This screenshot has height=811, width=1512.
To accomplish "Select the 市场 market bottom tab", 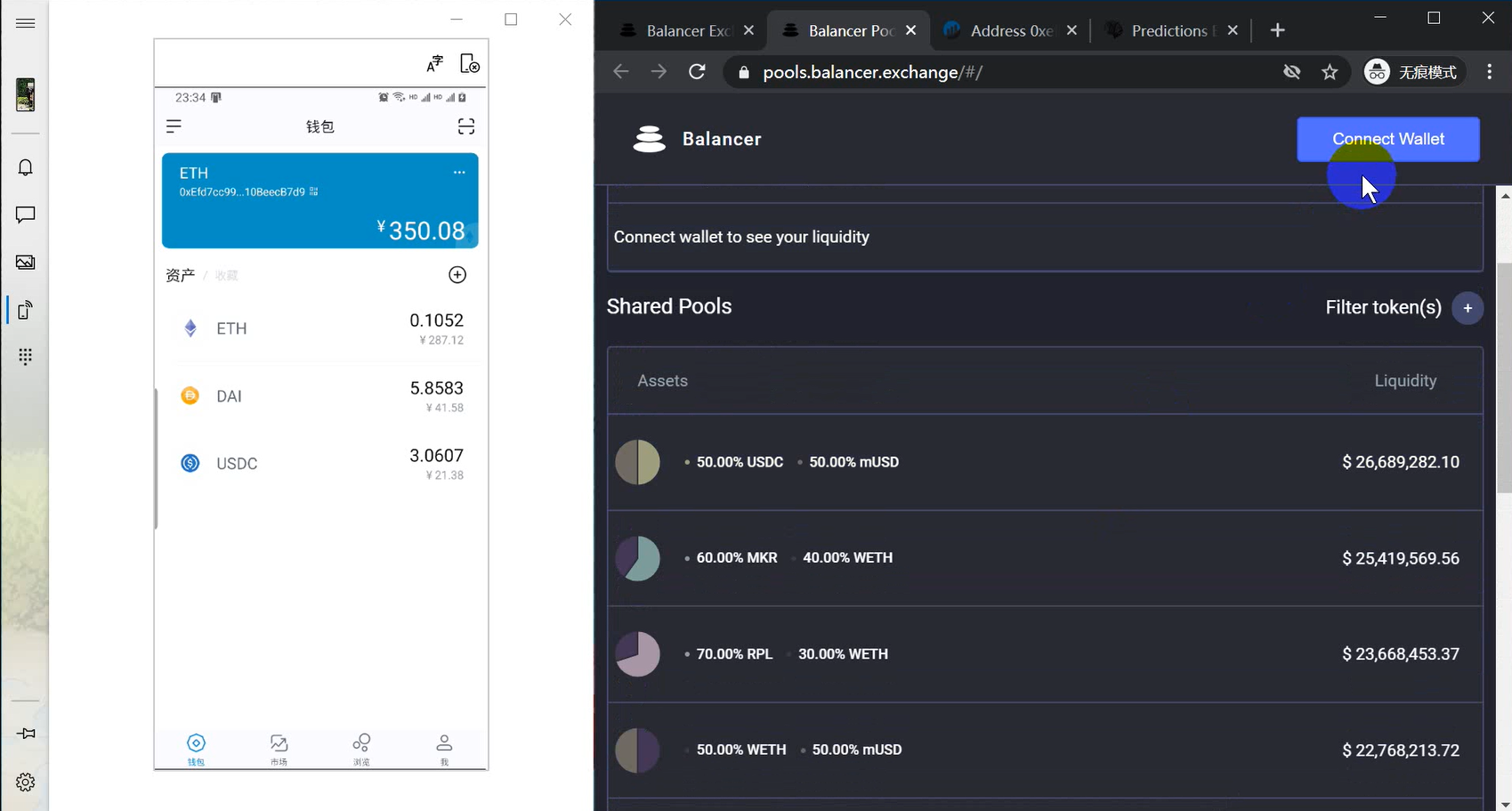I will (279, 750).
